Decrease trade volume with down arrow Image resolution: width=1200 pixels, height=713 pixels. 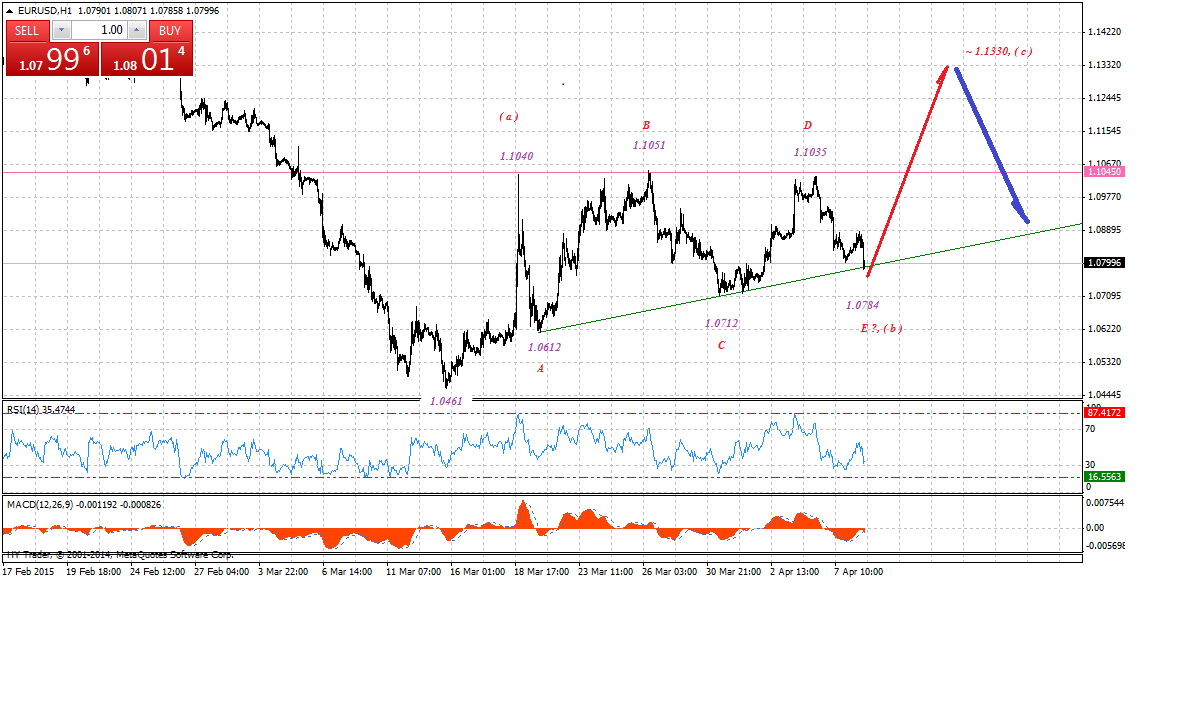(62, 31)
